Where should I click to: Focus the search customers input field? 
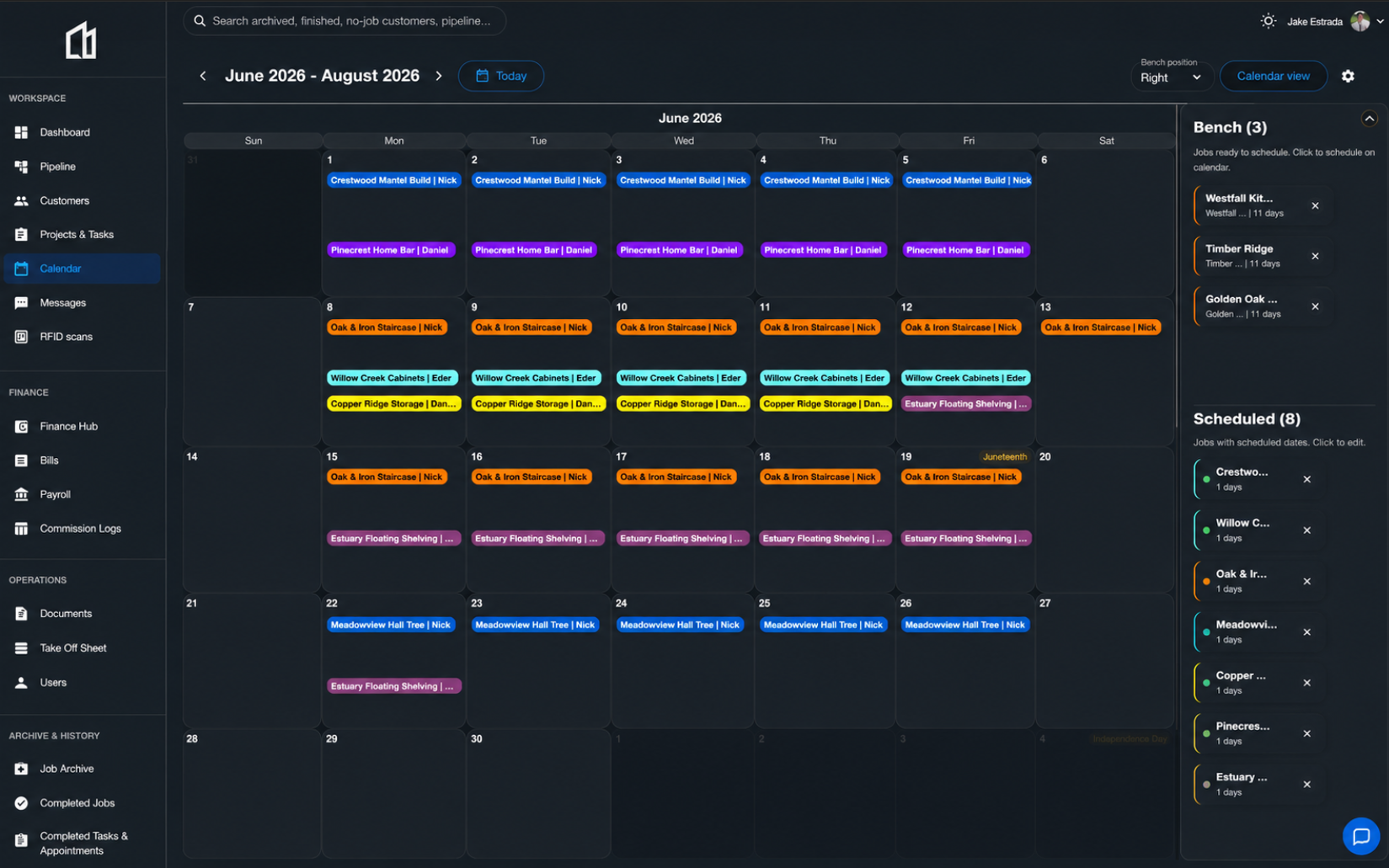click(x=345, y=21)
